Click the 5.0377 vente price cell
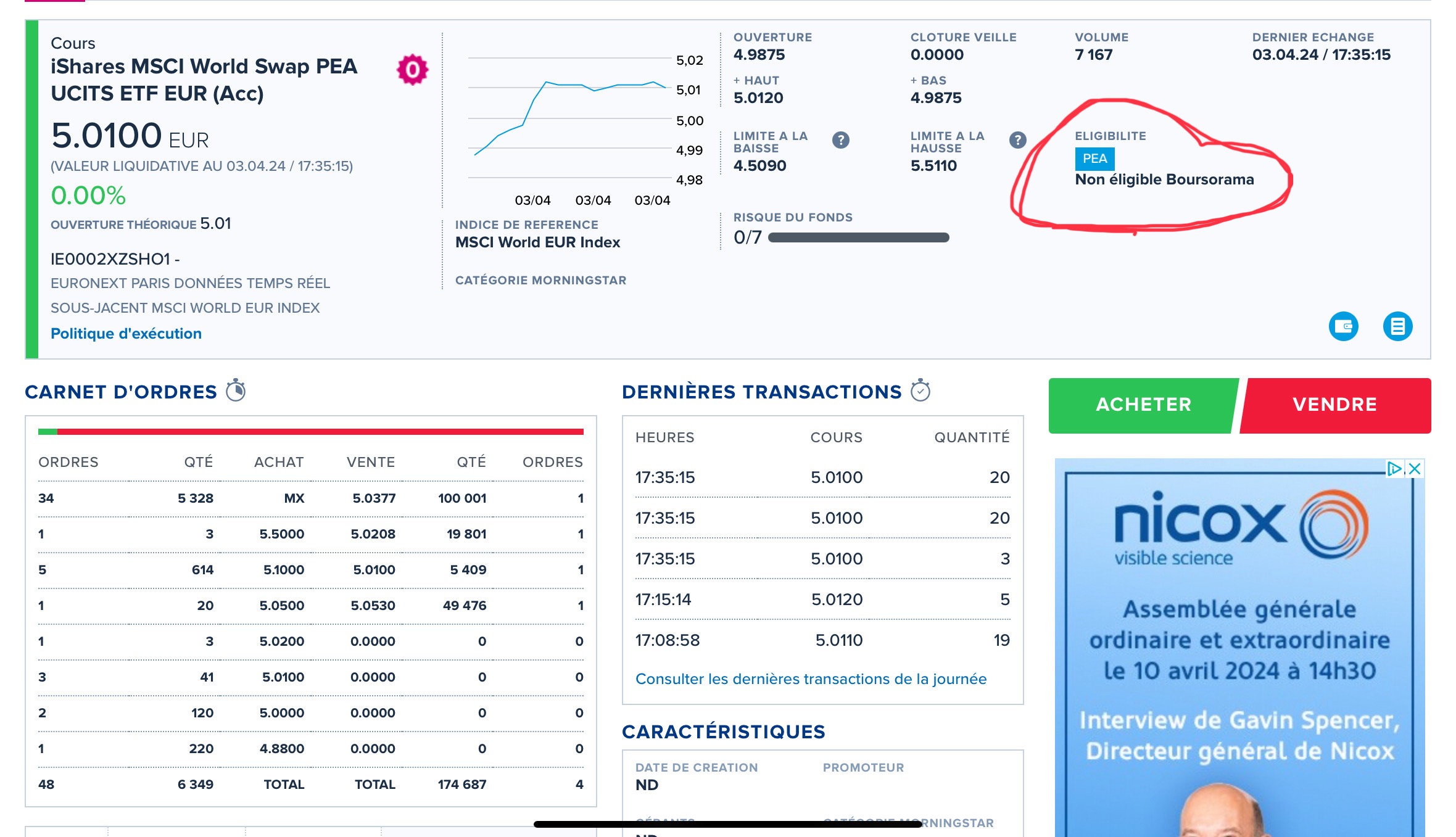 (374, 498)
